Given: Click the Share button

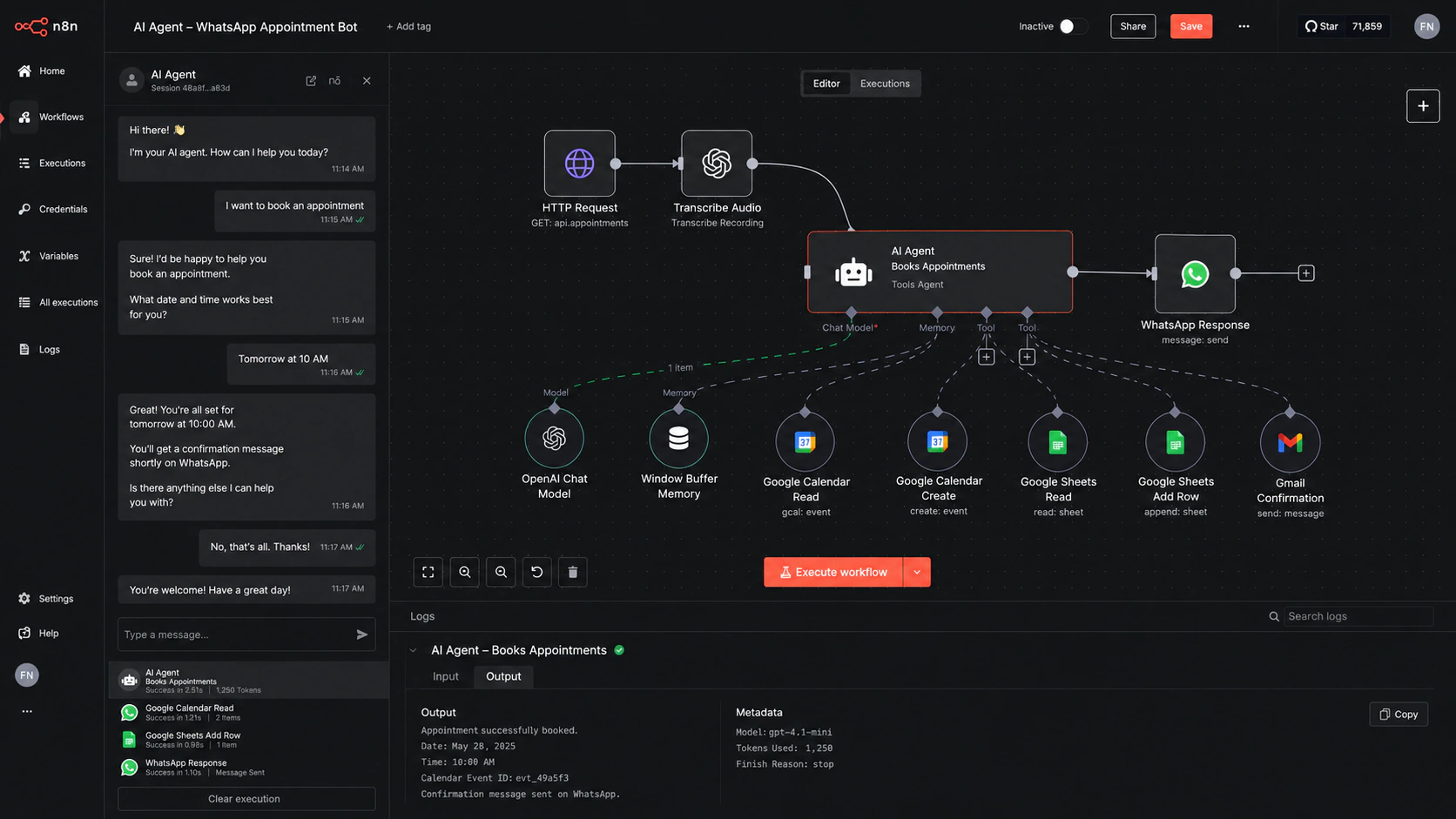Looking at the screenshot, I should tap(1133, 26).
